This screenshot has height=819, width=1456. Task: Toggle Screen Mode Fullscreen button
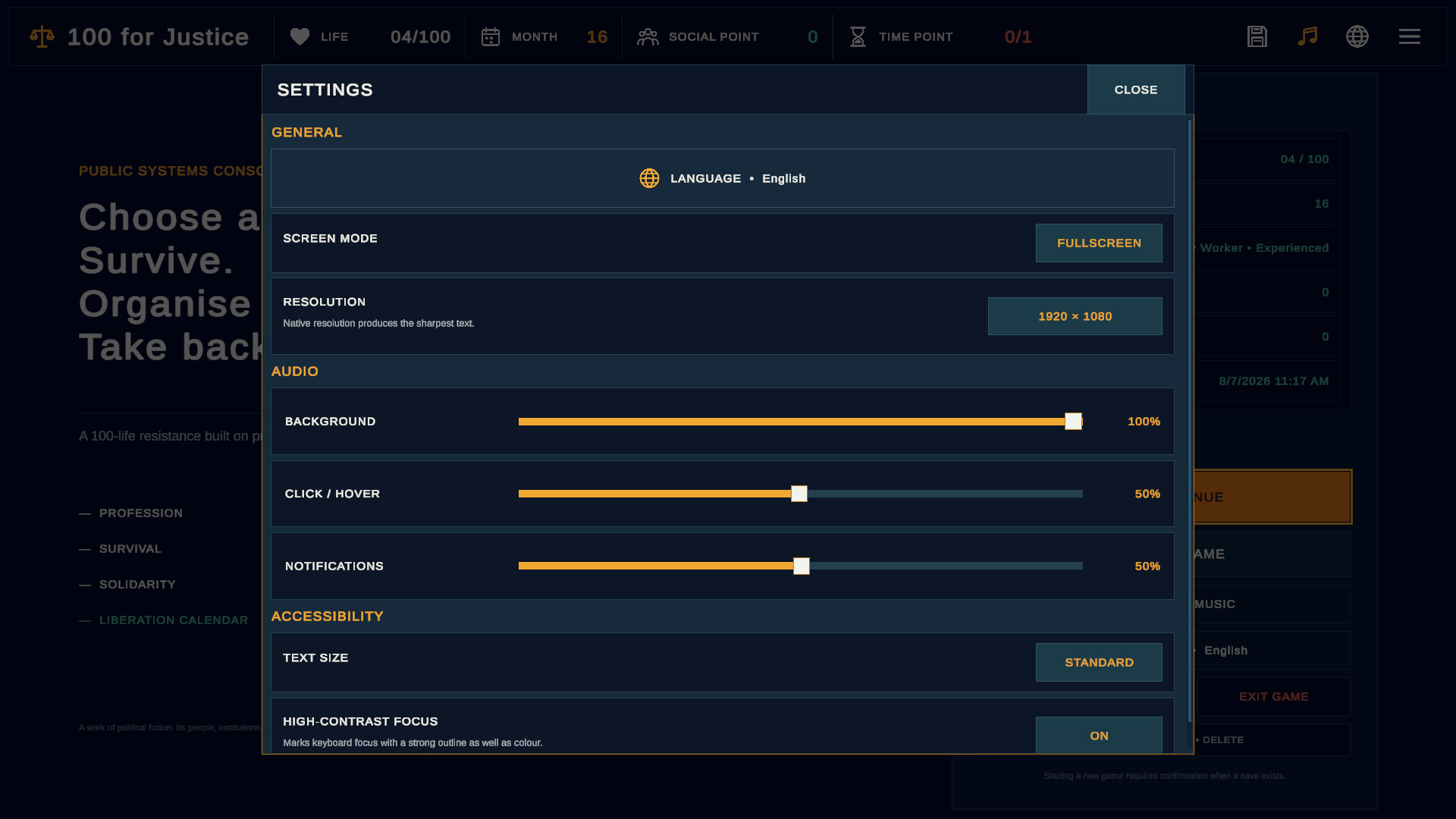click(1099, 243)
